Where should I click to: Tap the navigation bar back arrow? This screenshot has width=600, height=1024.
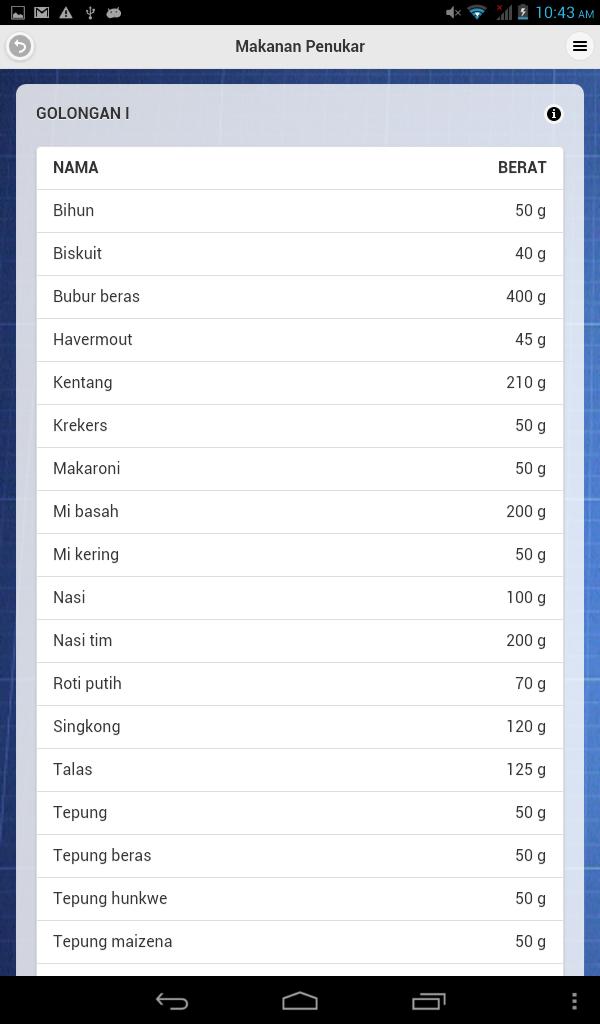coord(172,1000)
